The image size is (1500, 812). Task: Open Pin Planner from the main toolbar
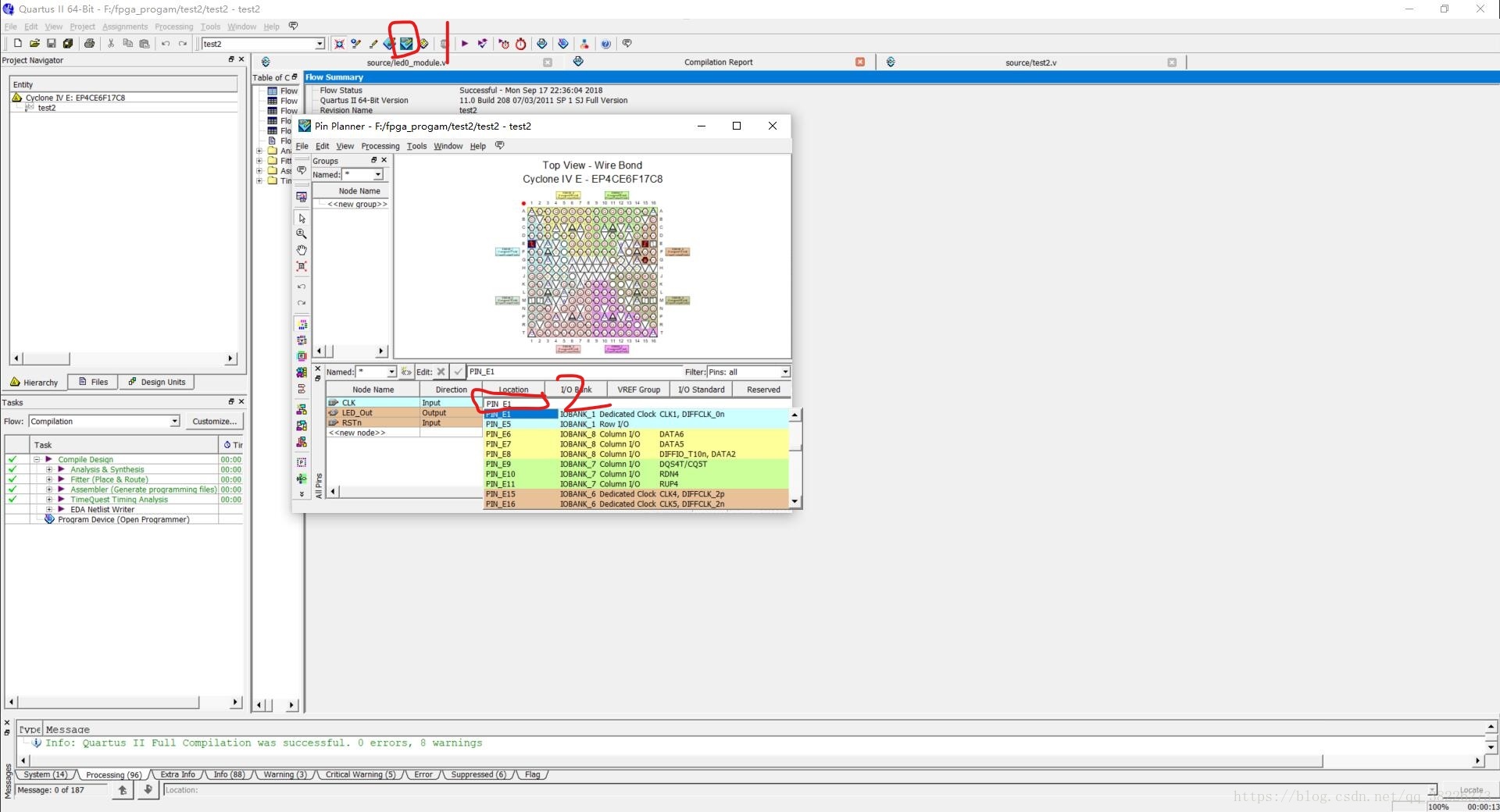(406, 44)
